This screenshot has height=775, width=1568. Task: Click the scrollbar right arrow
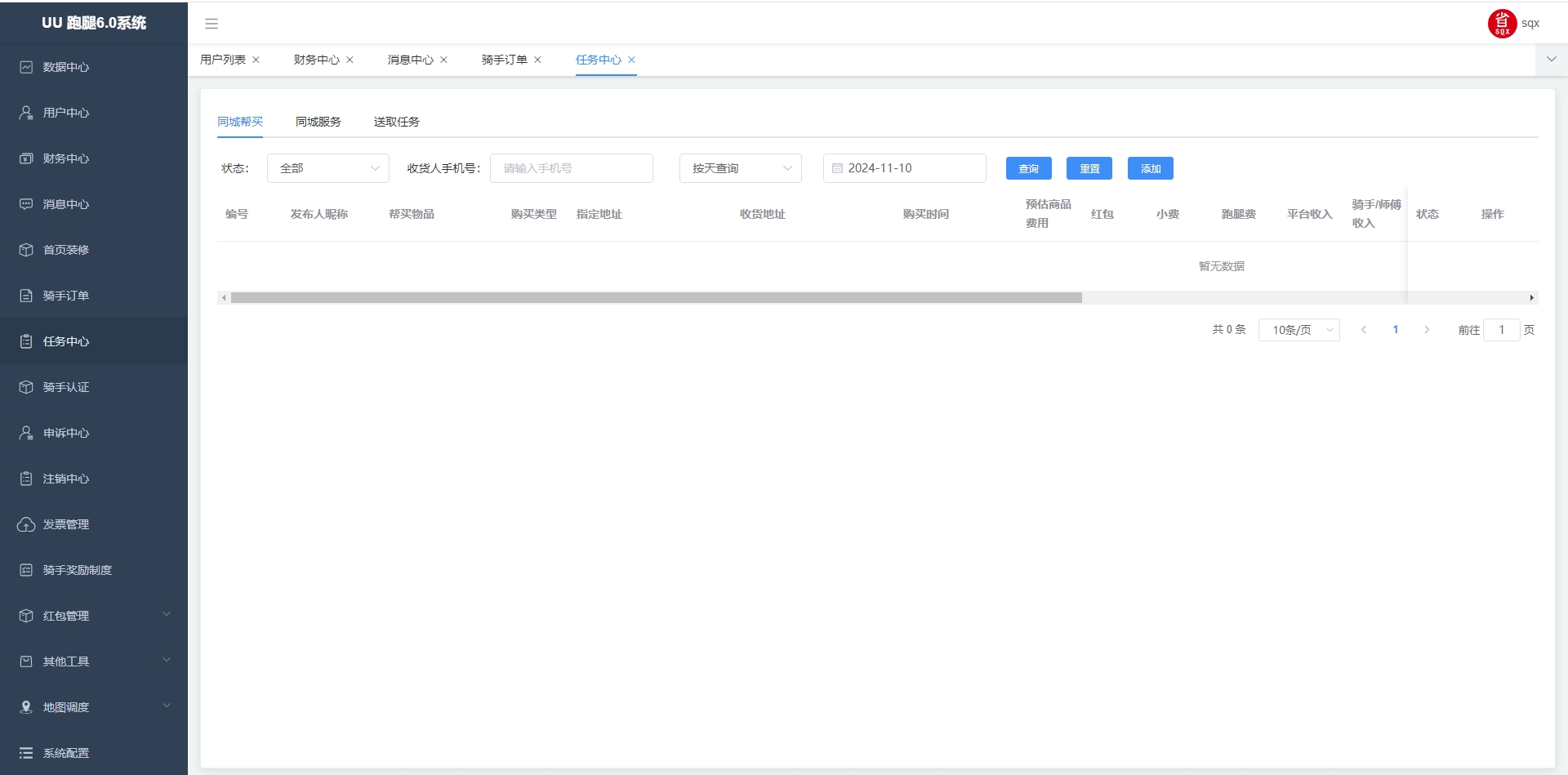[x=1532, y=298]
